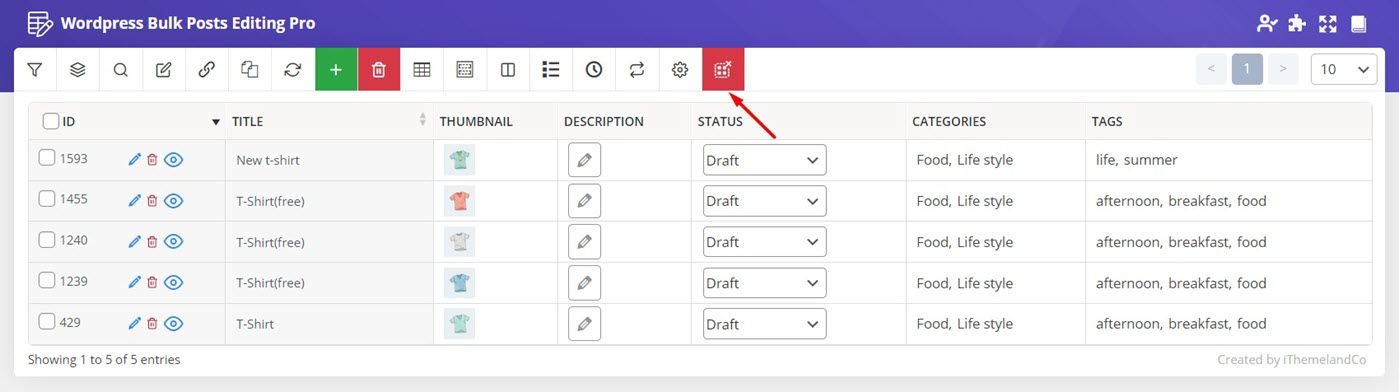Screen dimensions: 1399x392
Task: Open the filter form funnel icon
Action: 35,70
